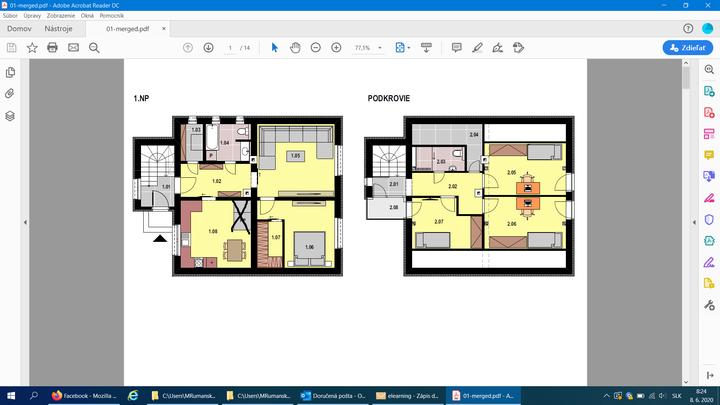Click the Print file icon
The height and width of the screenshot is (405, 720).
coord(52,48)
